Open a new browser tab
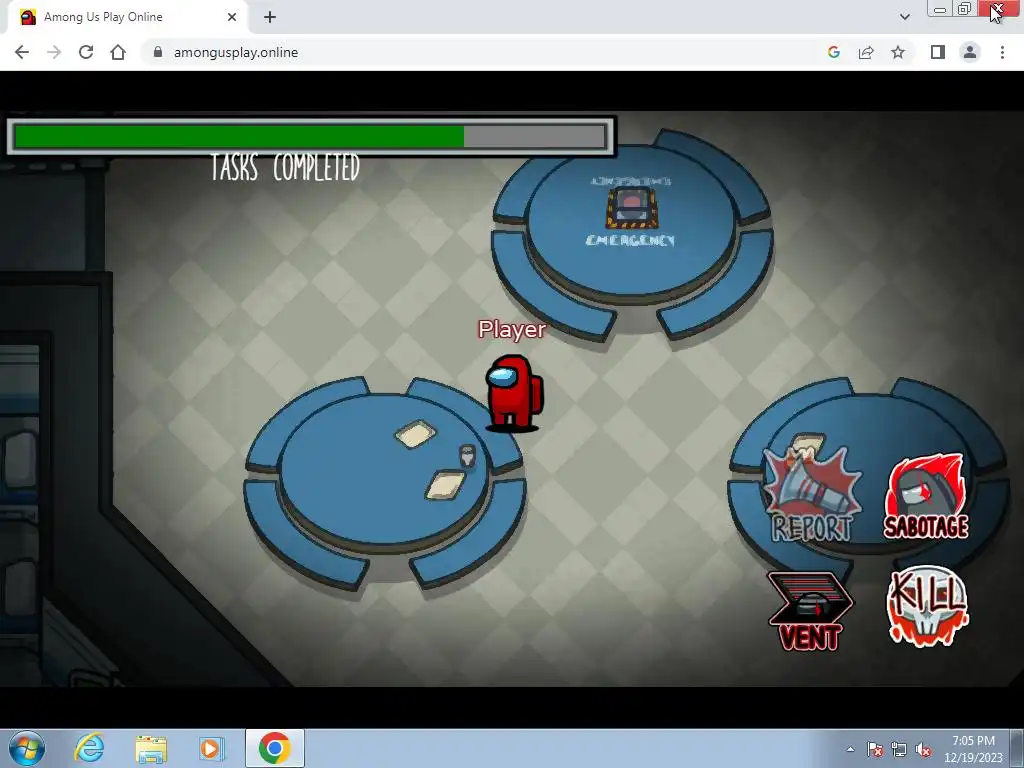 pos(270,17)
